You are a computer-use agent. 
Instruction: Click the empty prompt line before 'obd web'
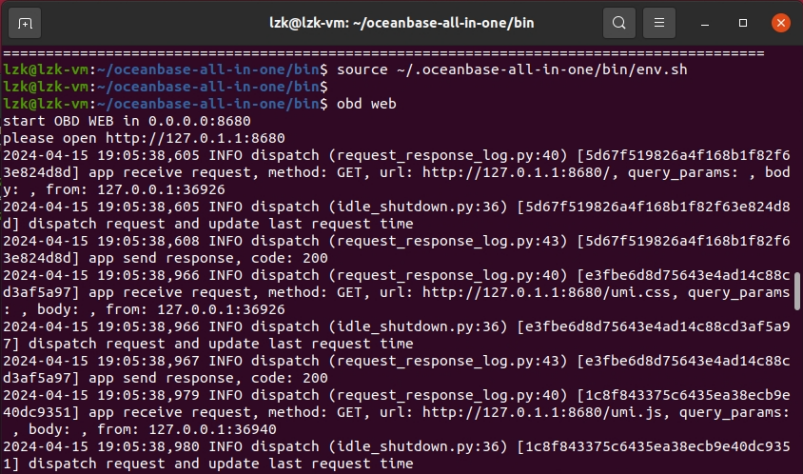165,87
